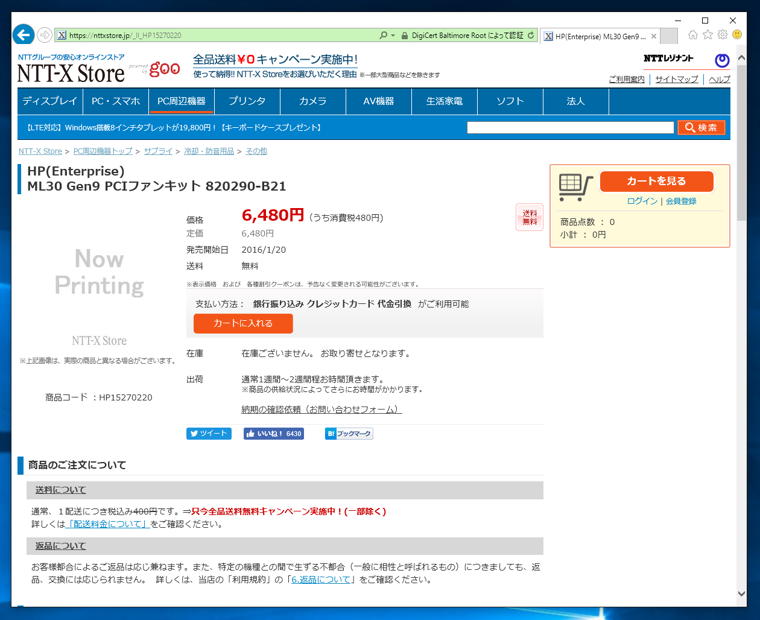Open the 6.返品について link
The width and height of the screenshot is (760, 620).
click(320, 579)
